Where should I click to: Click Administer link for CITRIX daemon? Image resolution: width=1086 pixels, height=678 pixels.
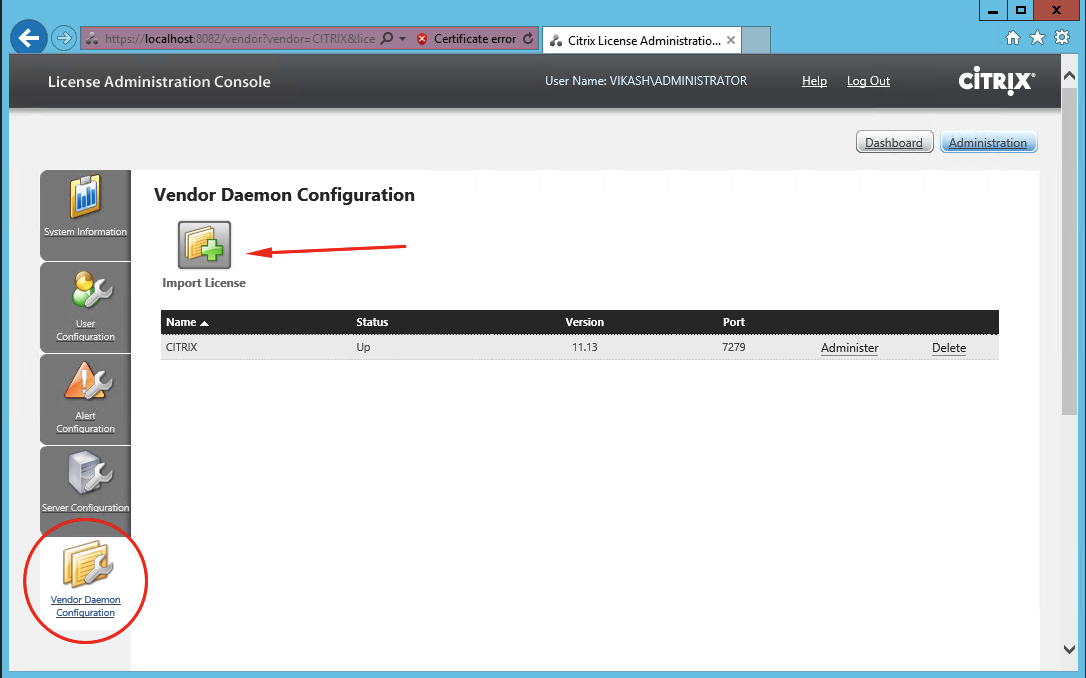[850, 348]
